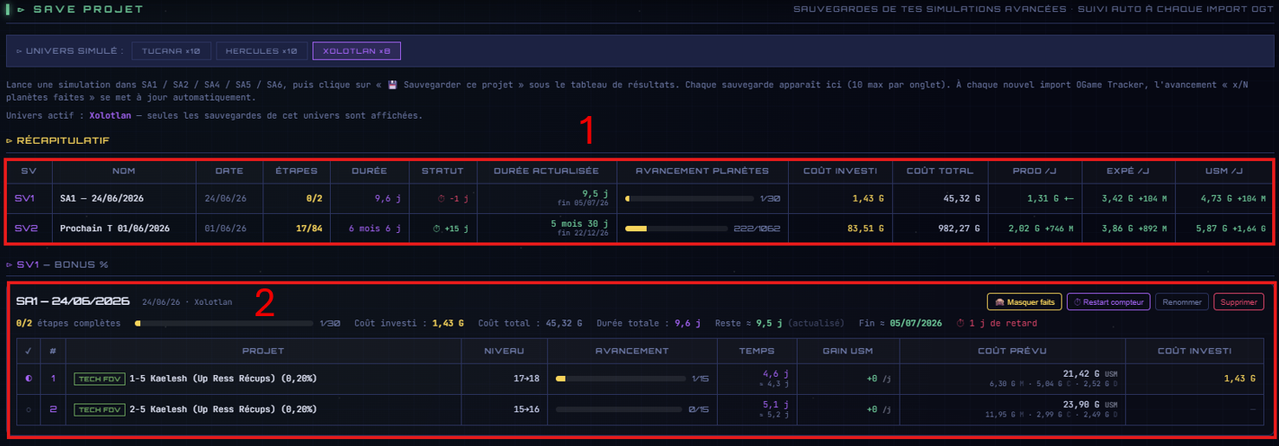
Task: Click the TECH FDV tag on 2-5 Kaelesh
Action: pyautogui.click(x=98, y=410)
